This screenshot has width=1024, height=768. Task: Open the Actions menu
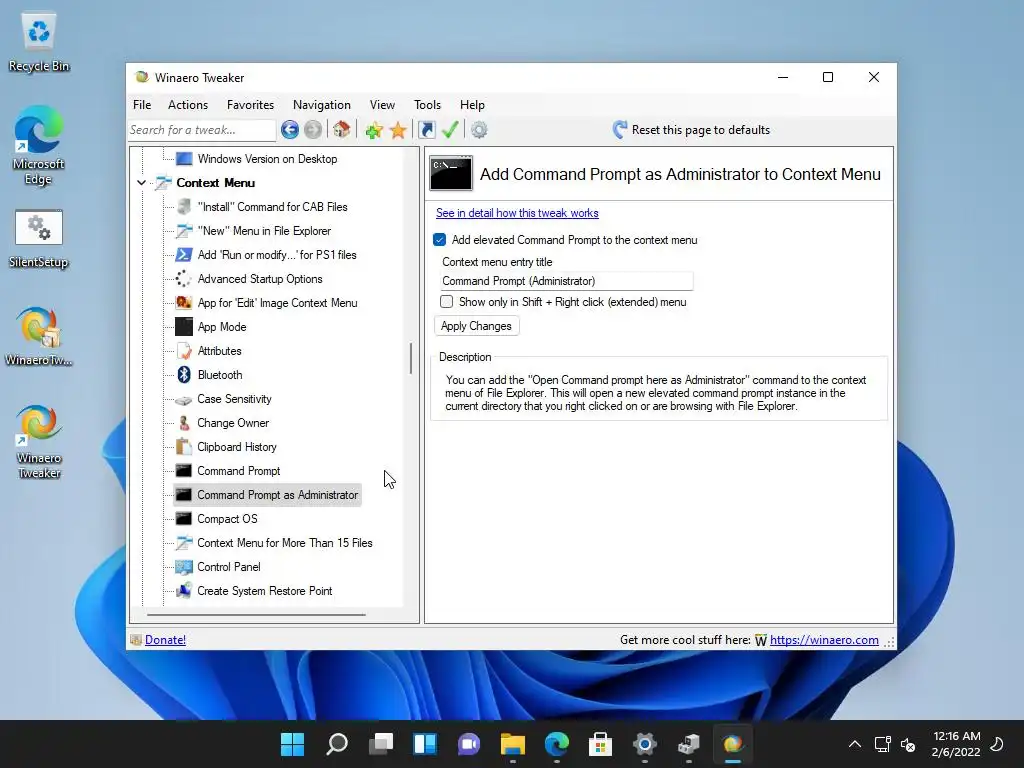click(187, 104)
